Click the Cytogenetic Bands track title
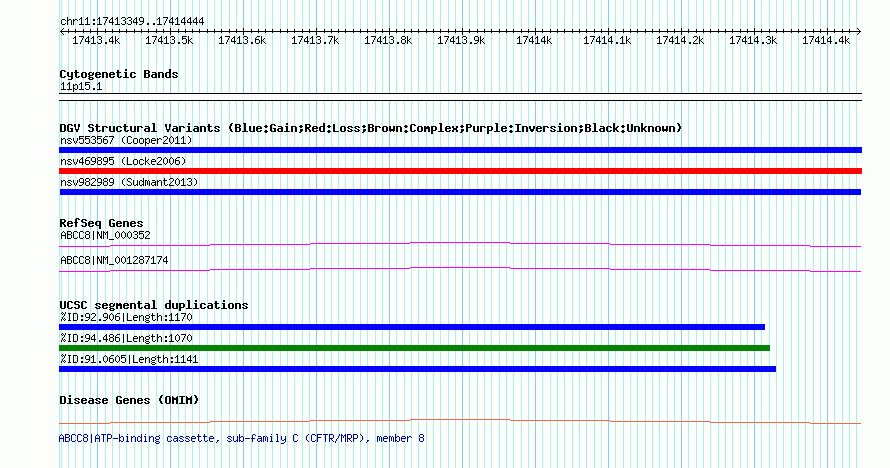The width and height of the screenshot is (890, 468). pyautogui.click(x=119, y=74)
